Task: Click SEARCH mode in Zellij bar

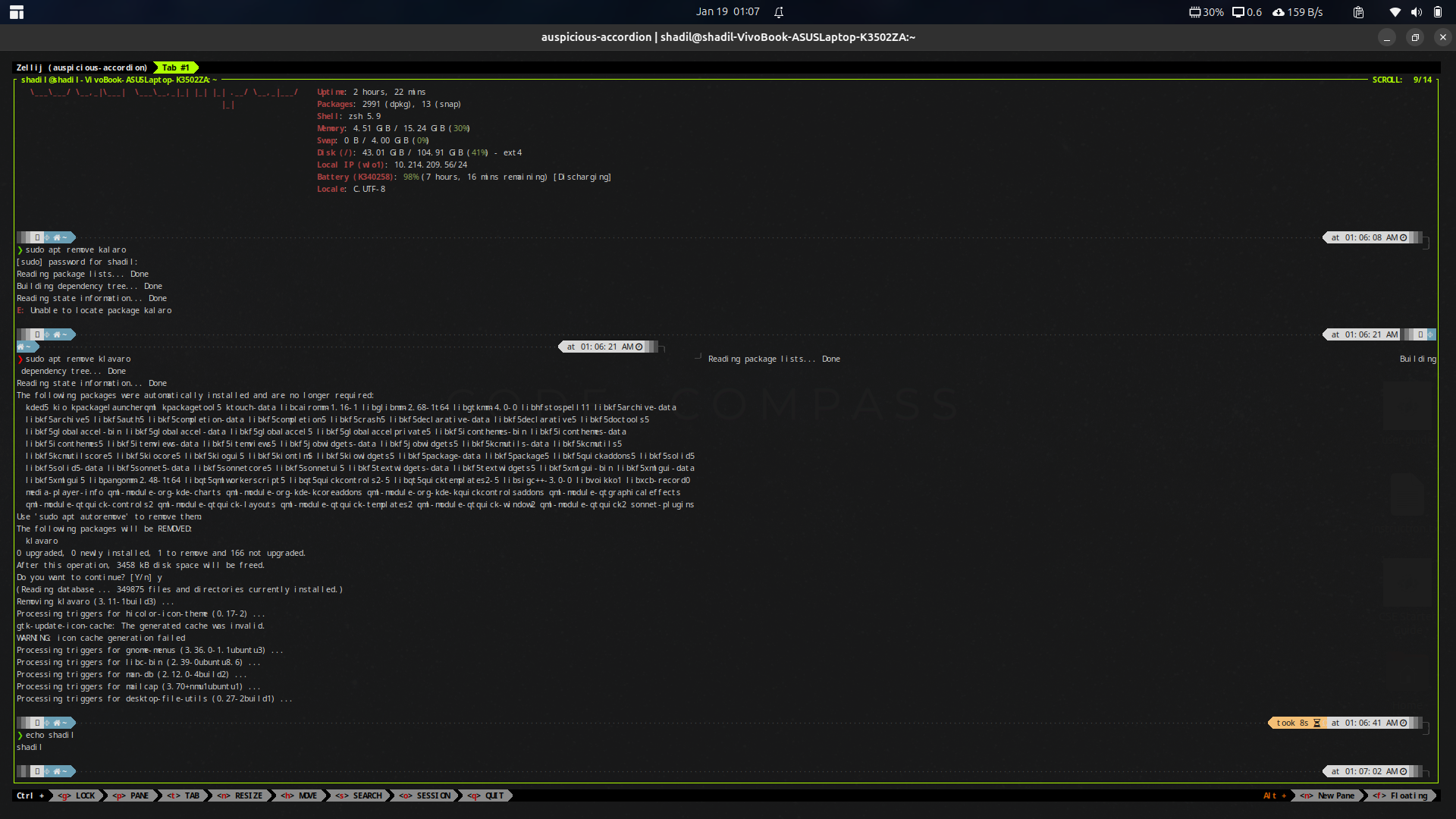Action: [x=359, y=795]
